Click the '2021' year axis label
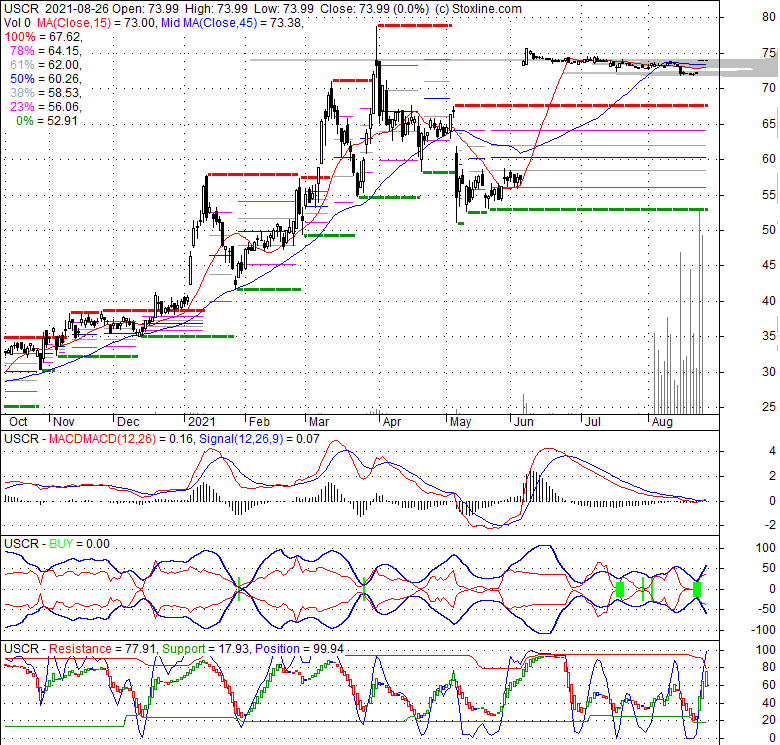Viewport: 780px width, 745px height. (201, 422)
